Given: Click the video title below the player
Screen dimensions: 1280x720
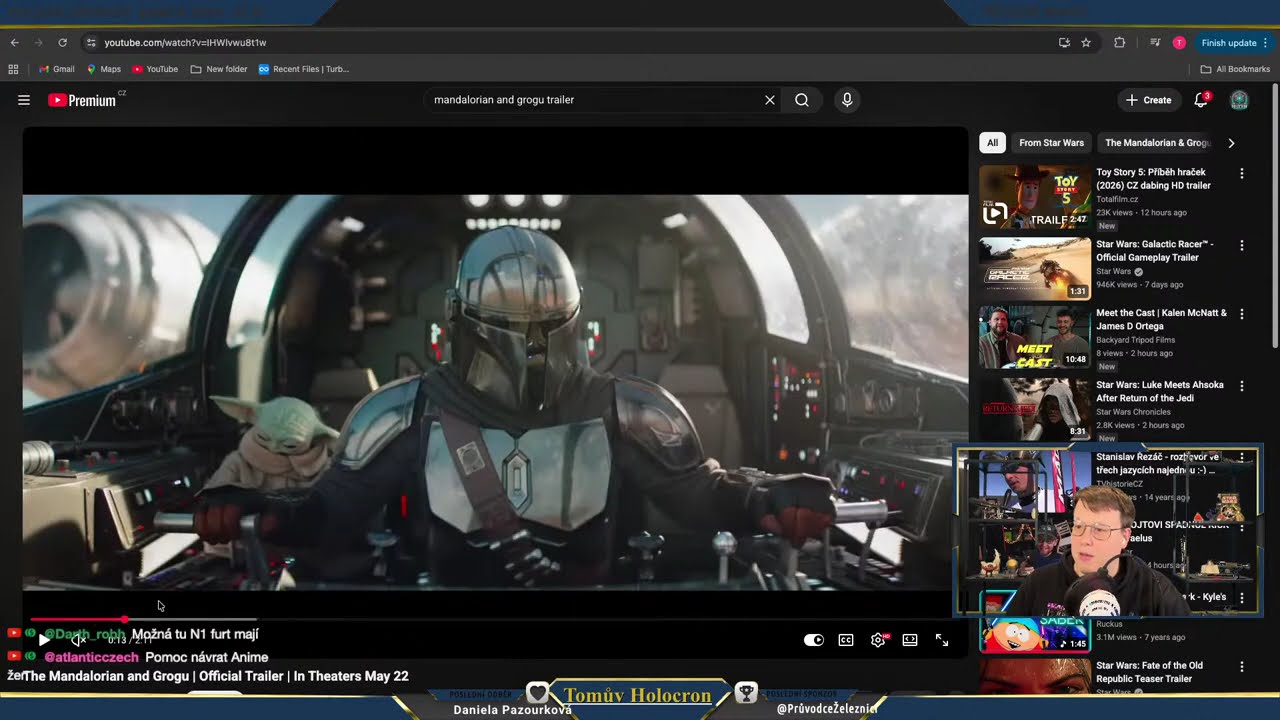Looking at the screenshot, I should coord(215,676).
